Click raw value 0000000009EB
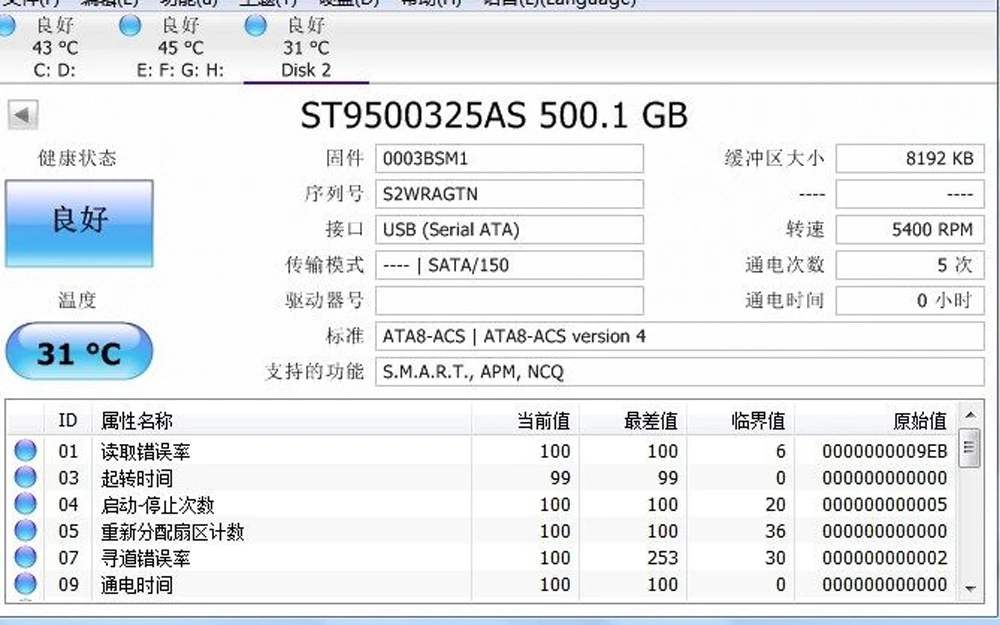This screenshot has height=625, width=1000. 885,452
